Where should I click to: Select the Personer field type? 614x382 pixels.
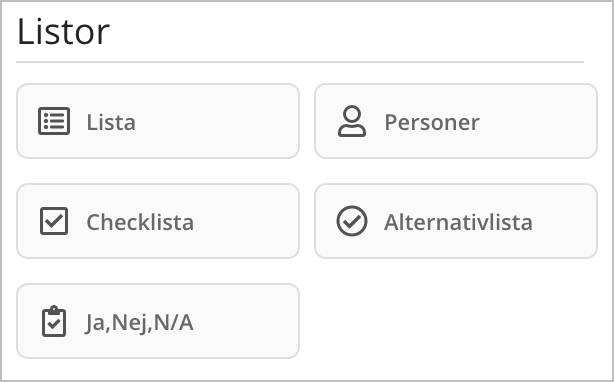coord(456,121)
